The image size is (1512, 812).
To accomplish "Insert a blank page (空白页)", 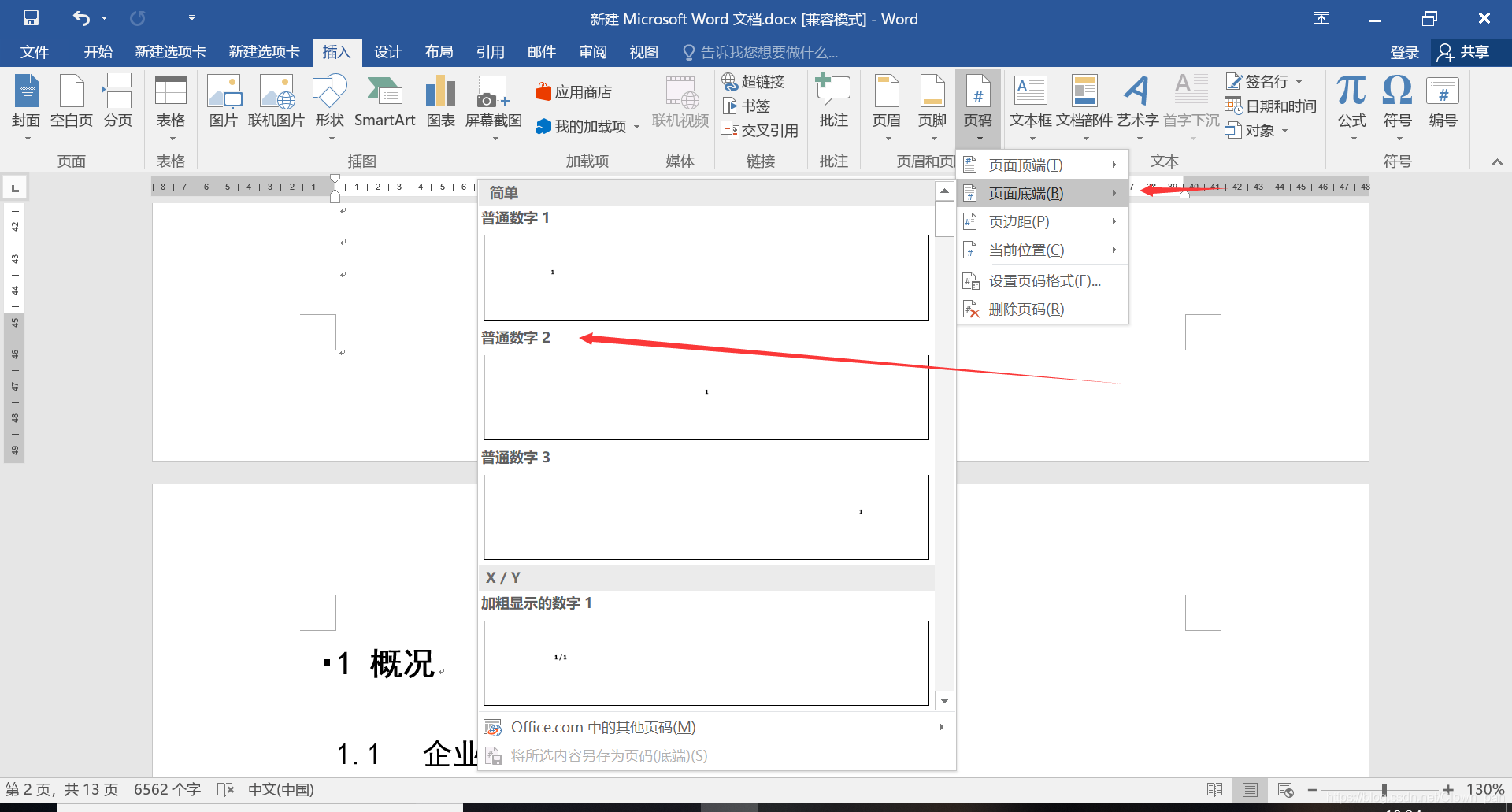I will tap(72, 102).
